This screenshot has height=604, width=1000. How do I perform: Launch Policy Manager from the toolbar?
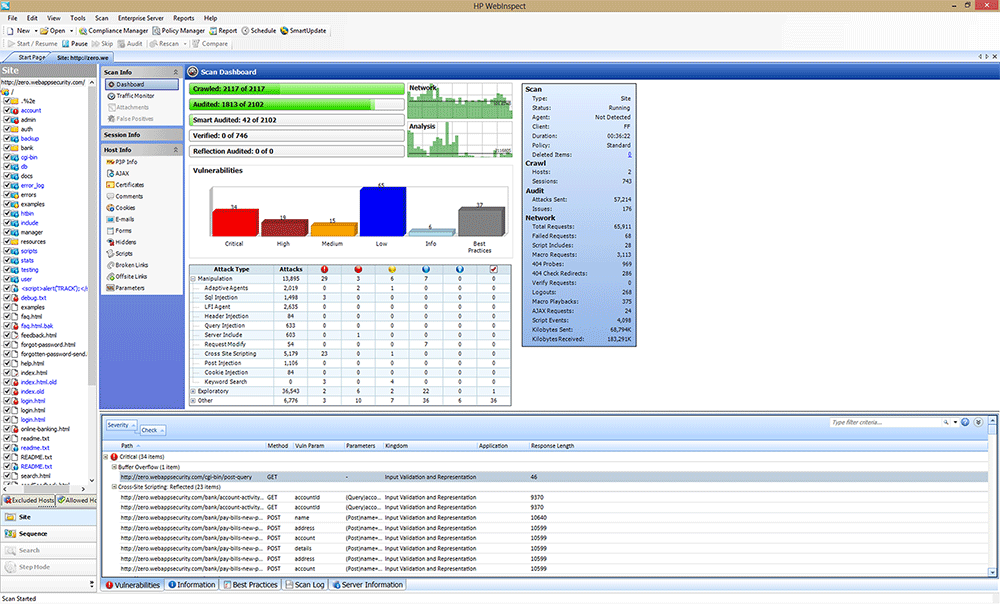point(179,31)
